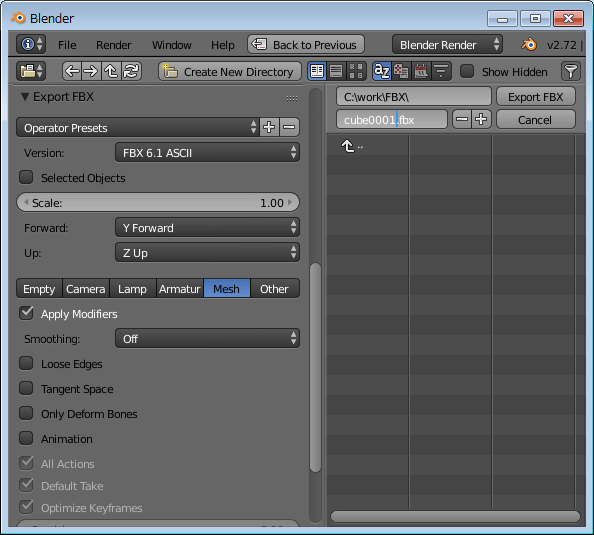Click the directory path field C:\work\FBX\
This screenshot has width=594, height=535.
[414, 97]
